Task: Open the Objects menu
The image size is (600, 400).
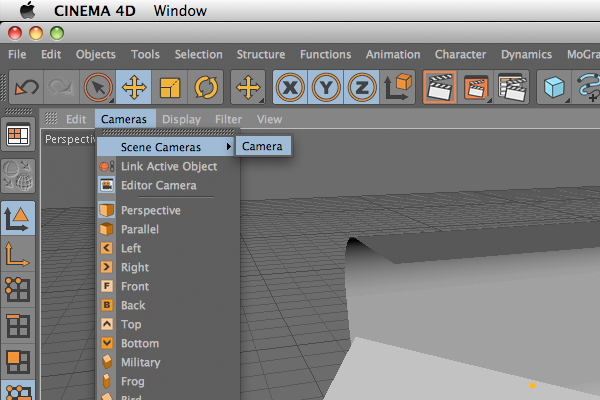Action: (x=96, y=54)
